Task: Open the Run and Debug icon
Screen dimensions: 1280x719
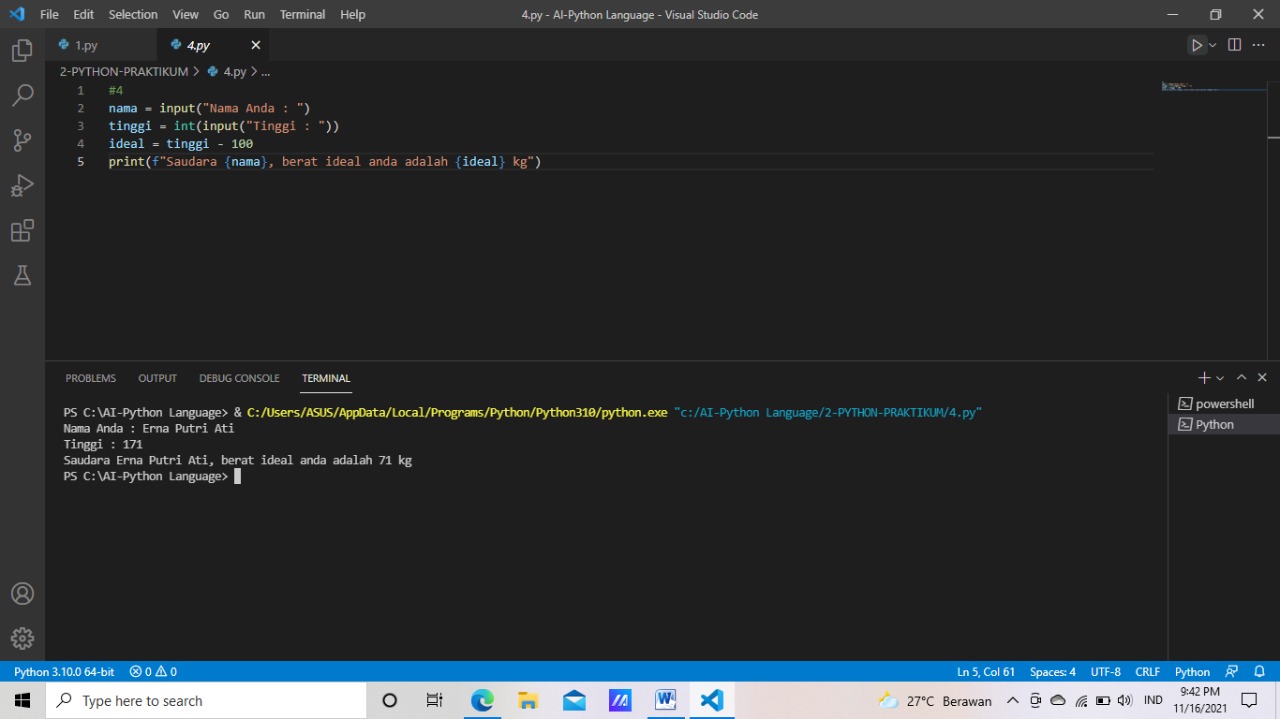Action: pyautogui.click(x=22, y=185)
